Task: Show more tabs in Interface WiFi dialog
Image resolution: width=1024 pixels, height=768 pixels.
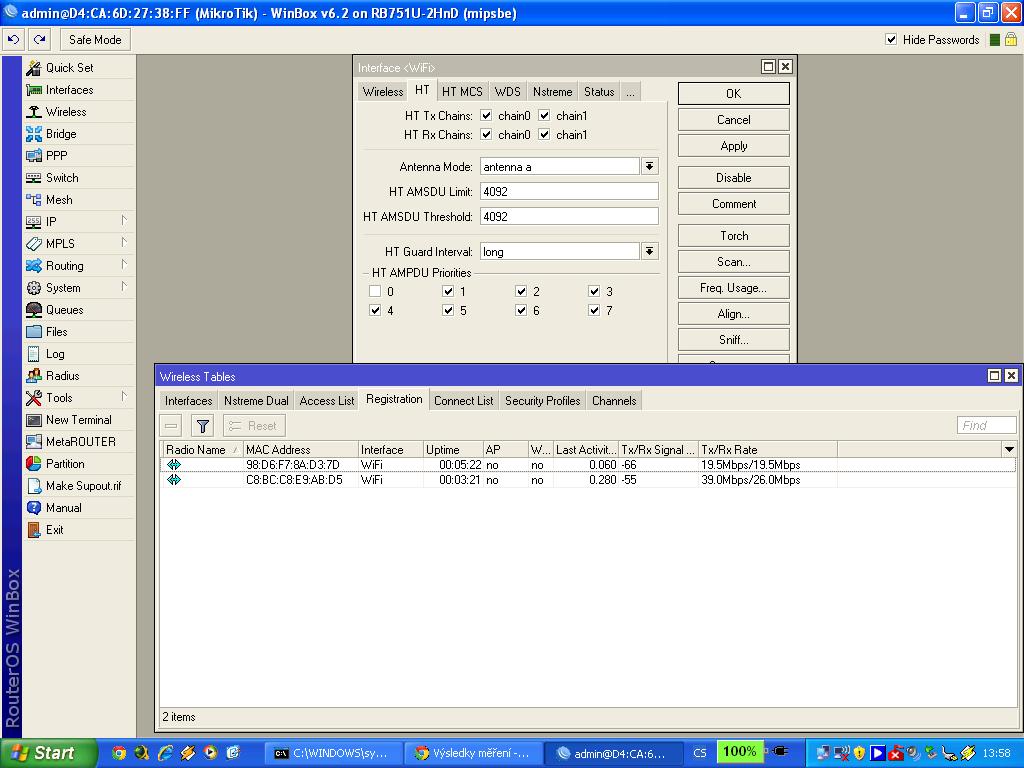Action: coord(630,92)
